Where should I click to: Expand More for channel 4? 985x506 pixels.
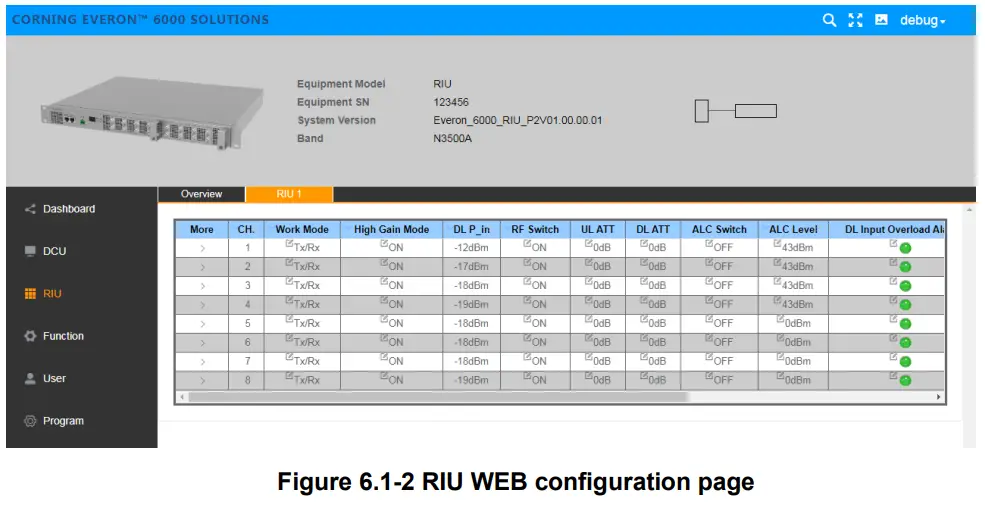coord(202,305)
